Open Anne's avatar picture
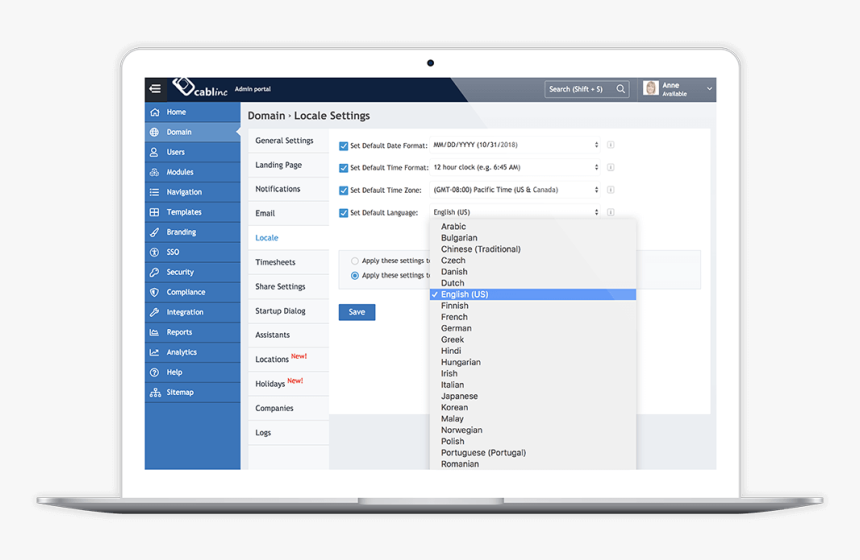 (x=650, y=88)
